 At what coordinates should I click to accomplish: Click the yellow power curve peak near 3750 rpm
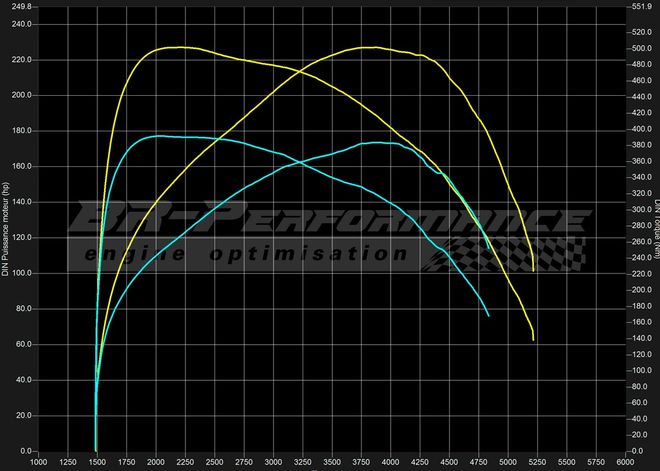370,47
